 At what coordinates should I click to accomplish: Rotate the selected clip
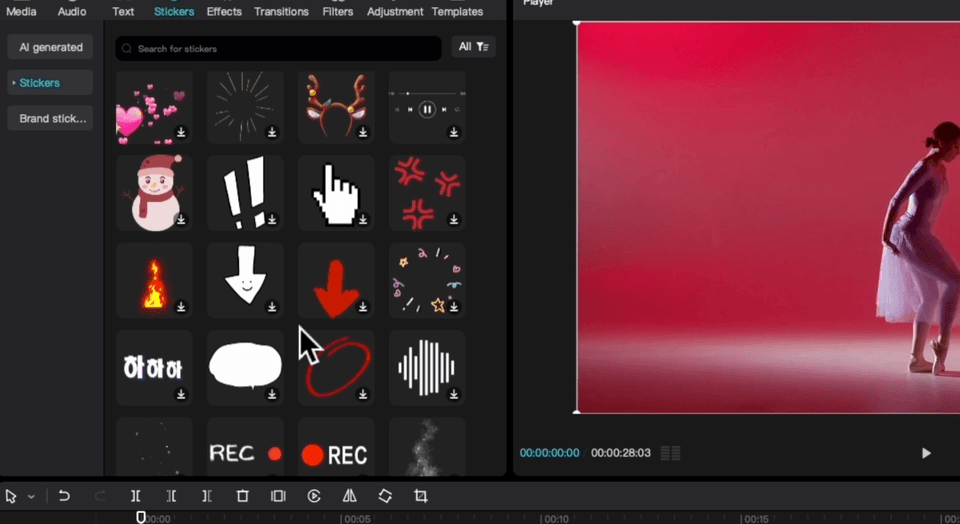click(x=385, y=496)
